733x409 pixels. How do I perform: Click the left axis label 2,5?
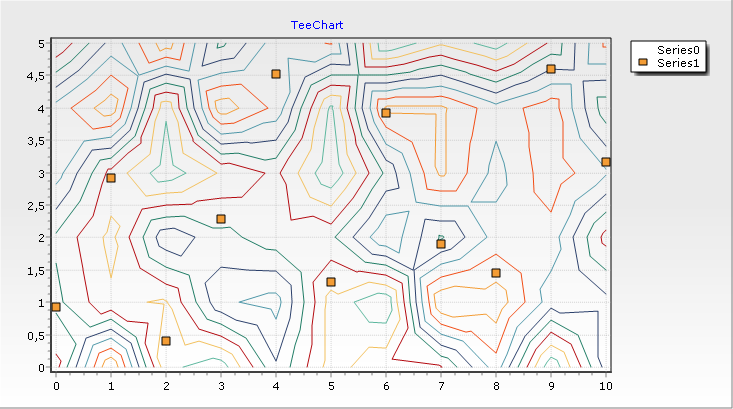[36, 206]
